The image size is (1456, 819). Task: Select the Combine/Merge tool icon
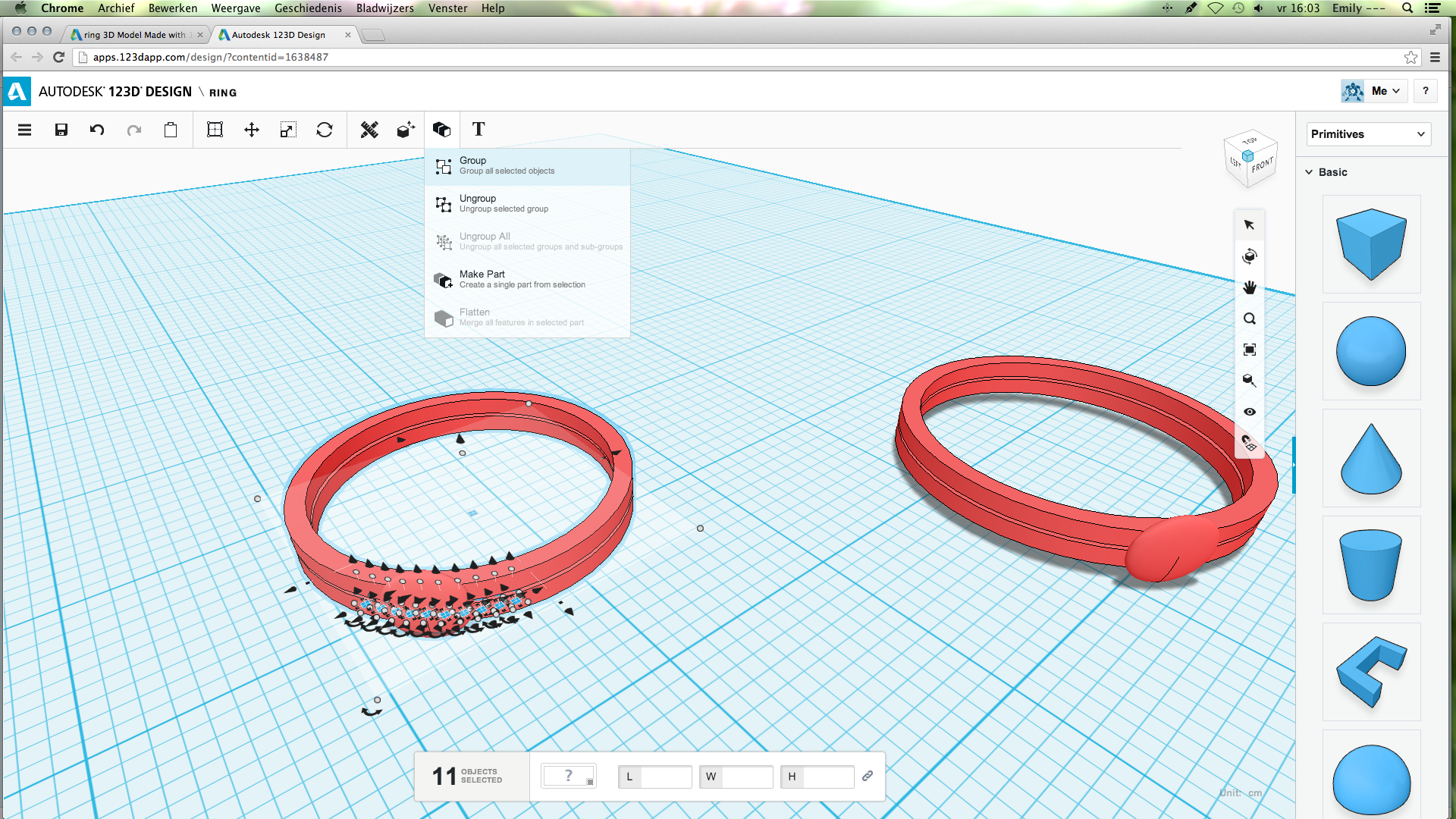[x=441, y=129]
